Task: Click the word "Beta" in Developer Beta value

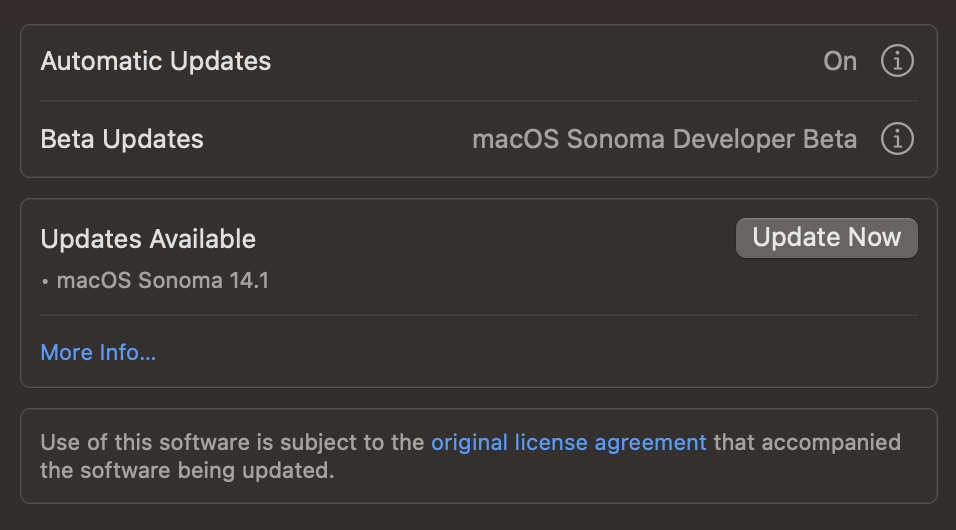Action: coord(830,139)
